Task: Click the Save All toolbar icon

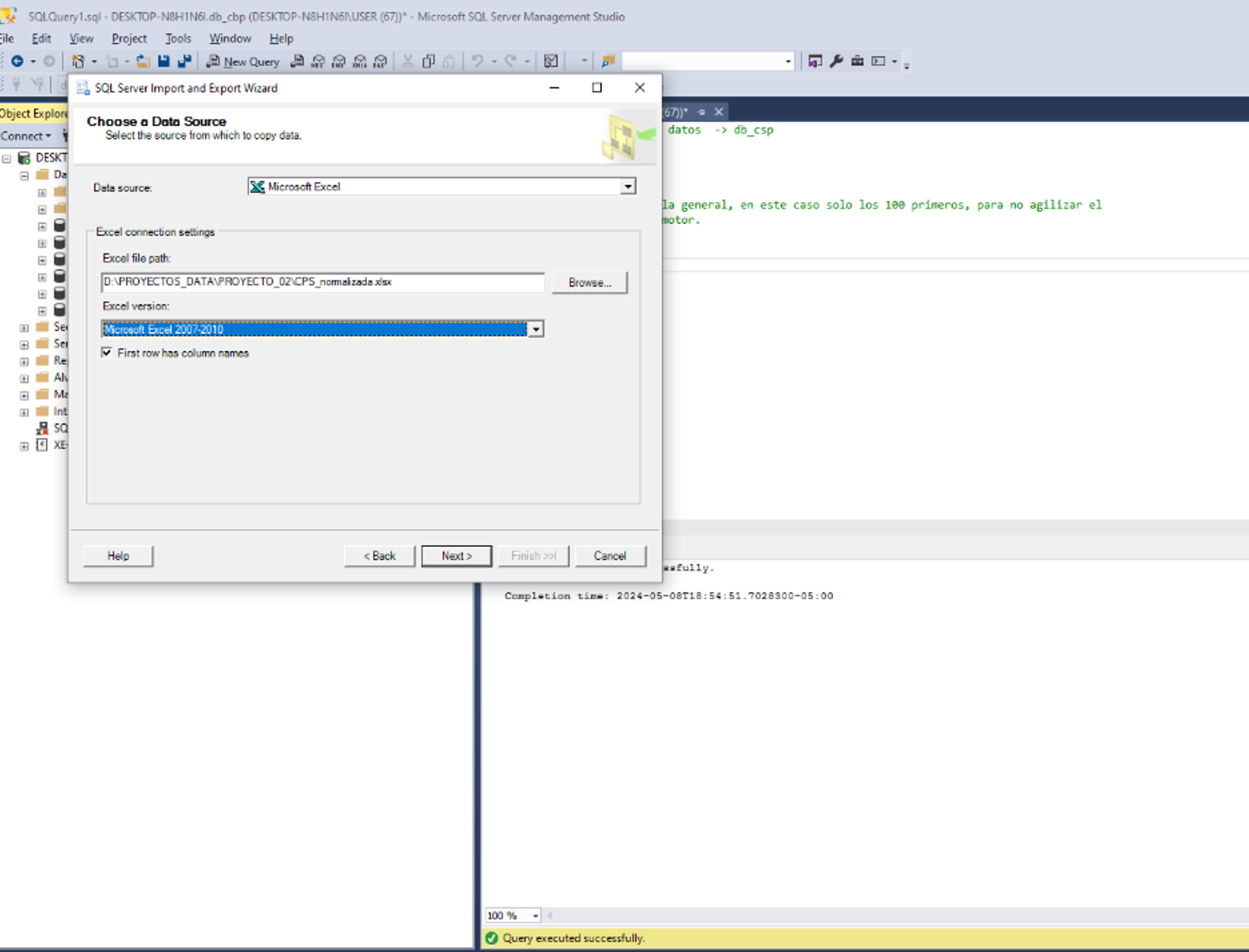Action: pos(185,61)
